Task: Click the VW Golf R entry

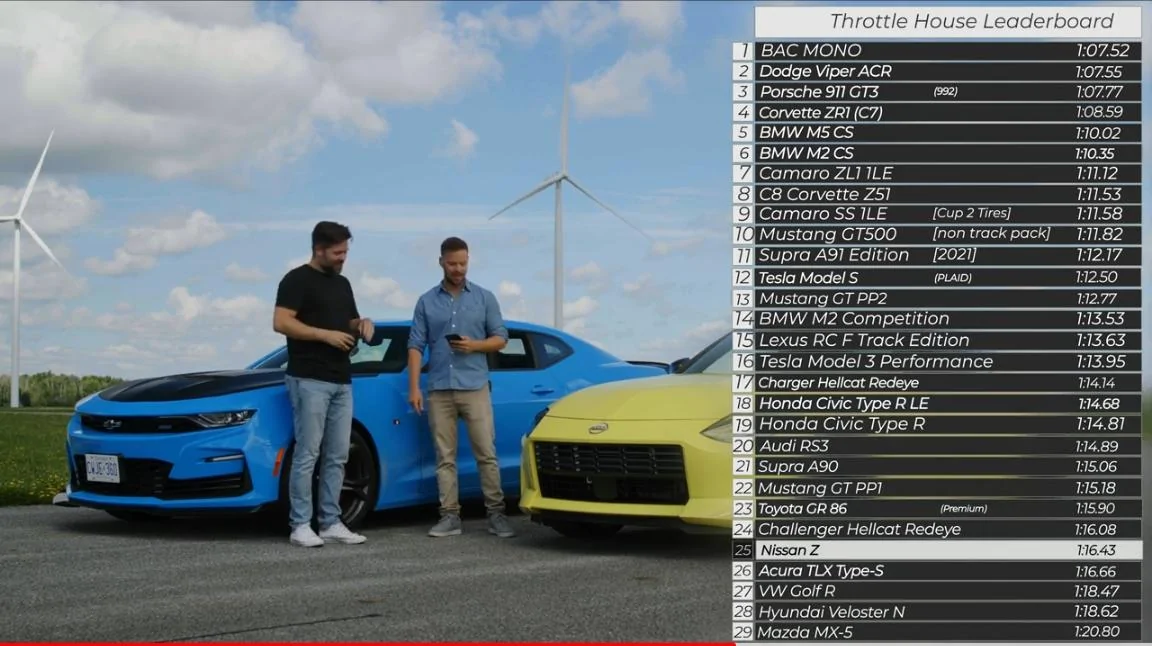Action: 948,591
